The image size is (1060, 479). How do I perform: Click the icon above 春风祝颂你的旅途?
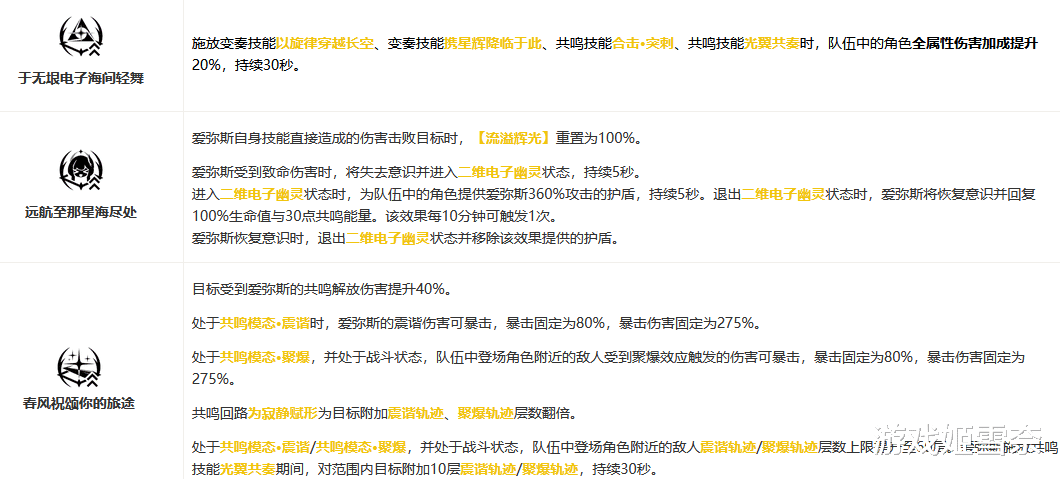click(81, 369)
